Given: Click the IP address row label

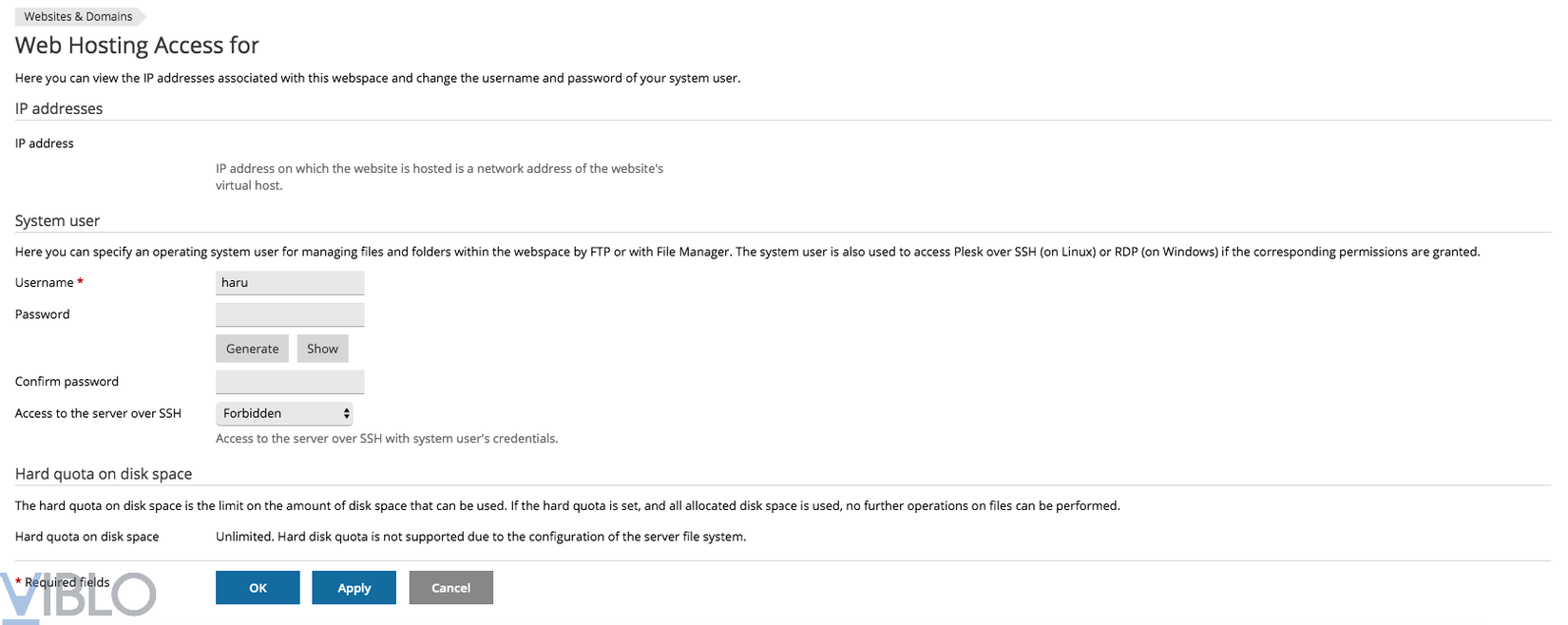Looking at the screenshot, I should click(45, 143).
